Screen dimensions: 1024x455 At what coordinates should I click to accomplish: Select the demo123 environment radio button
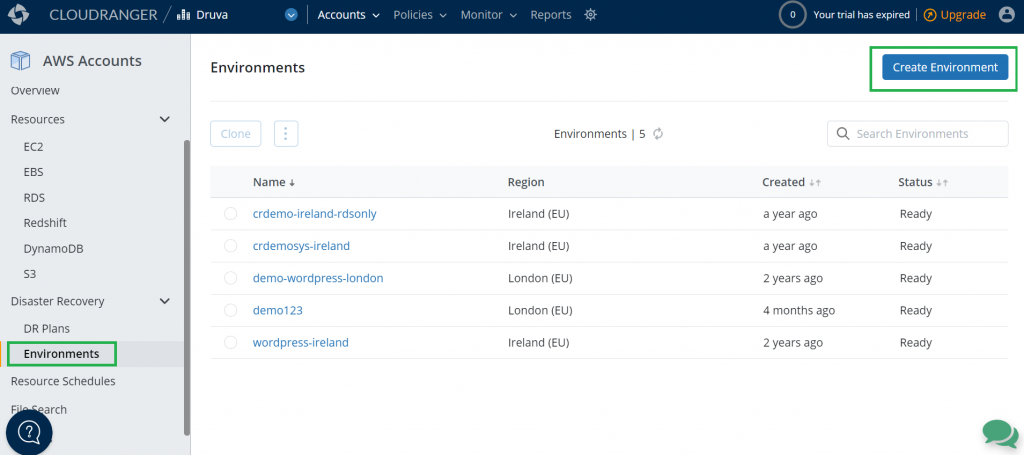(x=231, y=310)
